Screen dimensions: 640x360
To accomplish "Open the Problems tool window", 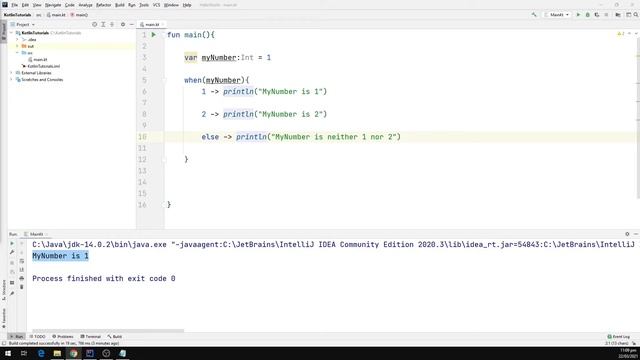I will 63,337.
